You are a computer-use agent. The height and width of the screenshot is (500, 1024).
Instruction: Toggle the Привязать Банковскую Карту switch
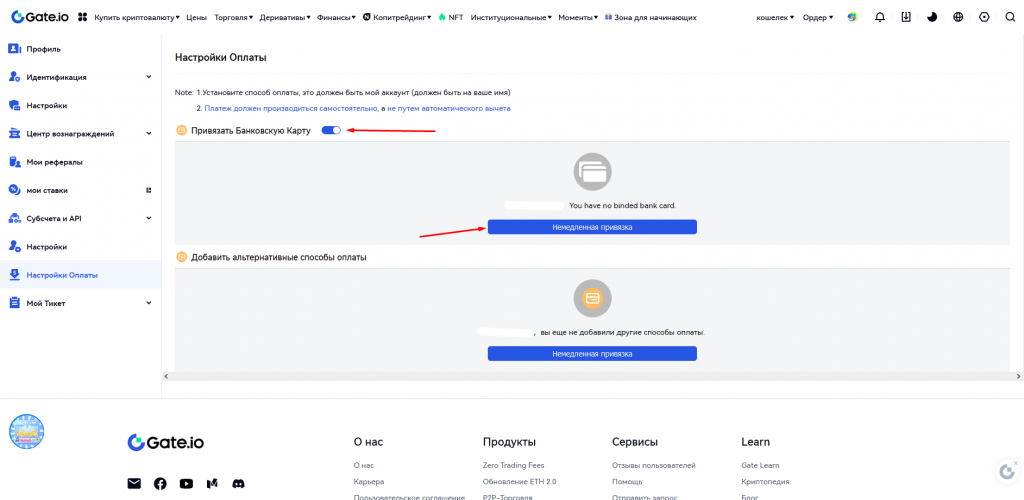point(331,130)
